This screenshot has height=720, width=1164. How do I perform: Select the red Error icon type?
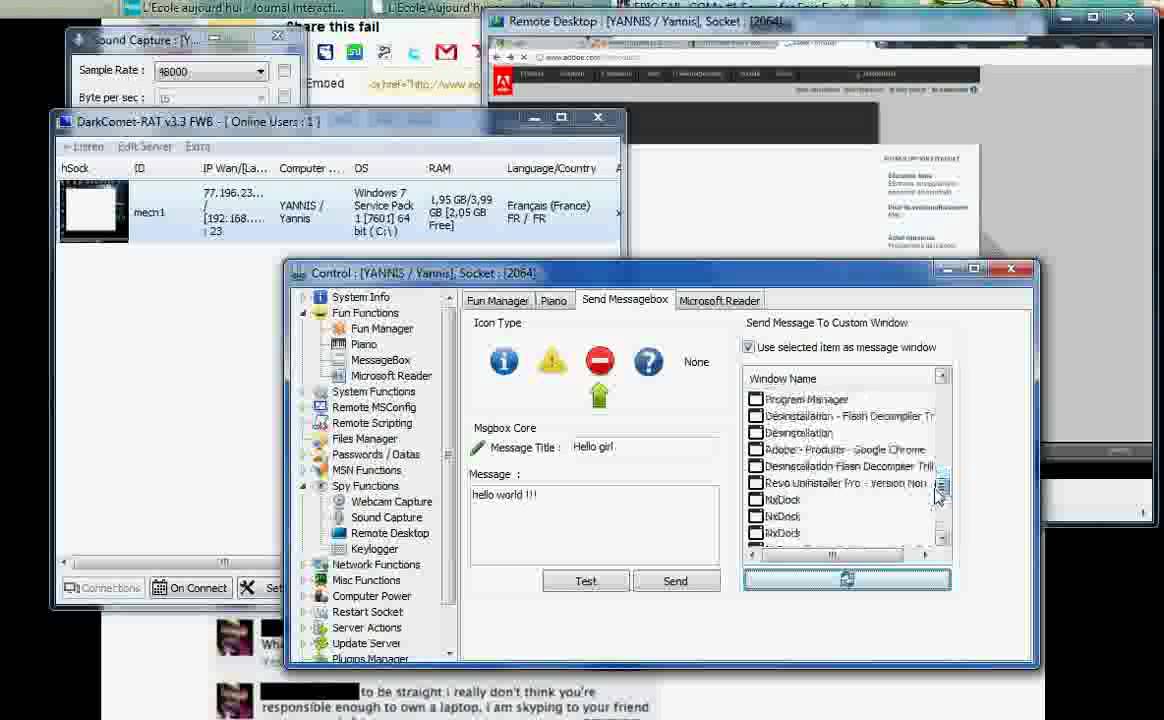600,361
